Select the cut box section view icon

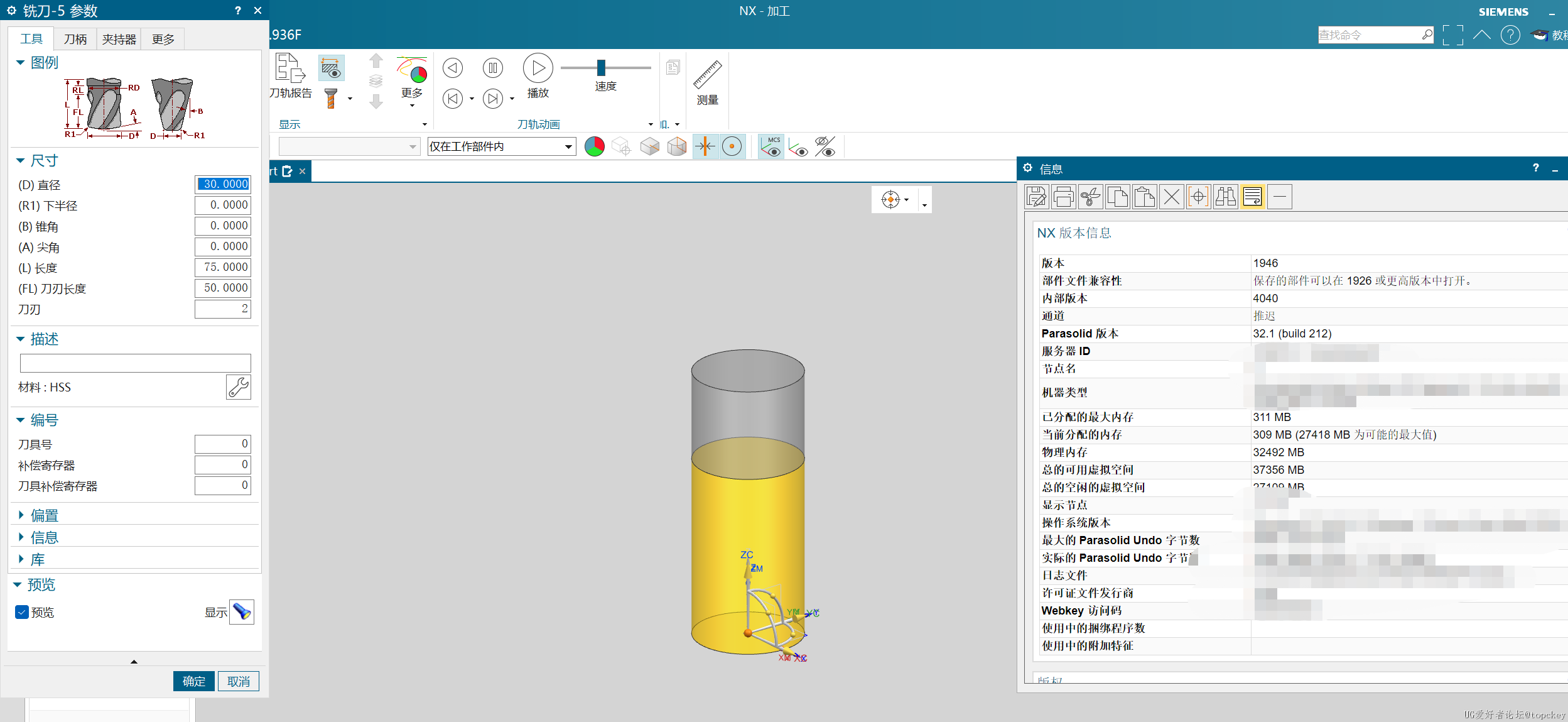pos(677,146)
